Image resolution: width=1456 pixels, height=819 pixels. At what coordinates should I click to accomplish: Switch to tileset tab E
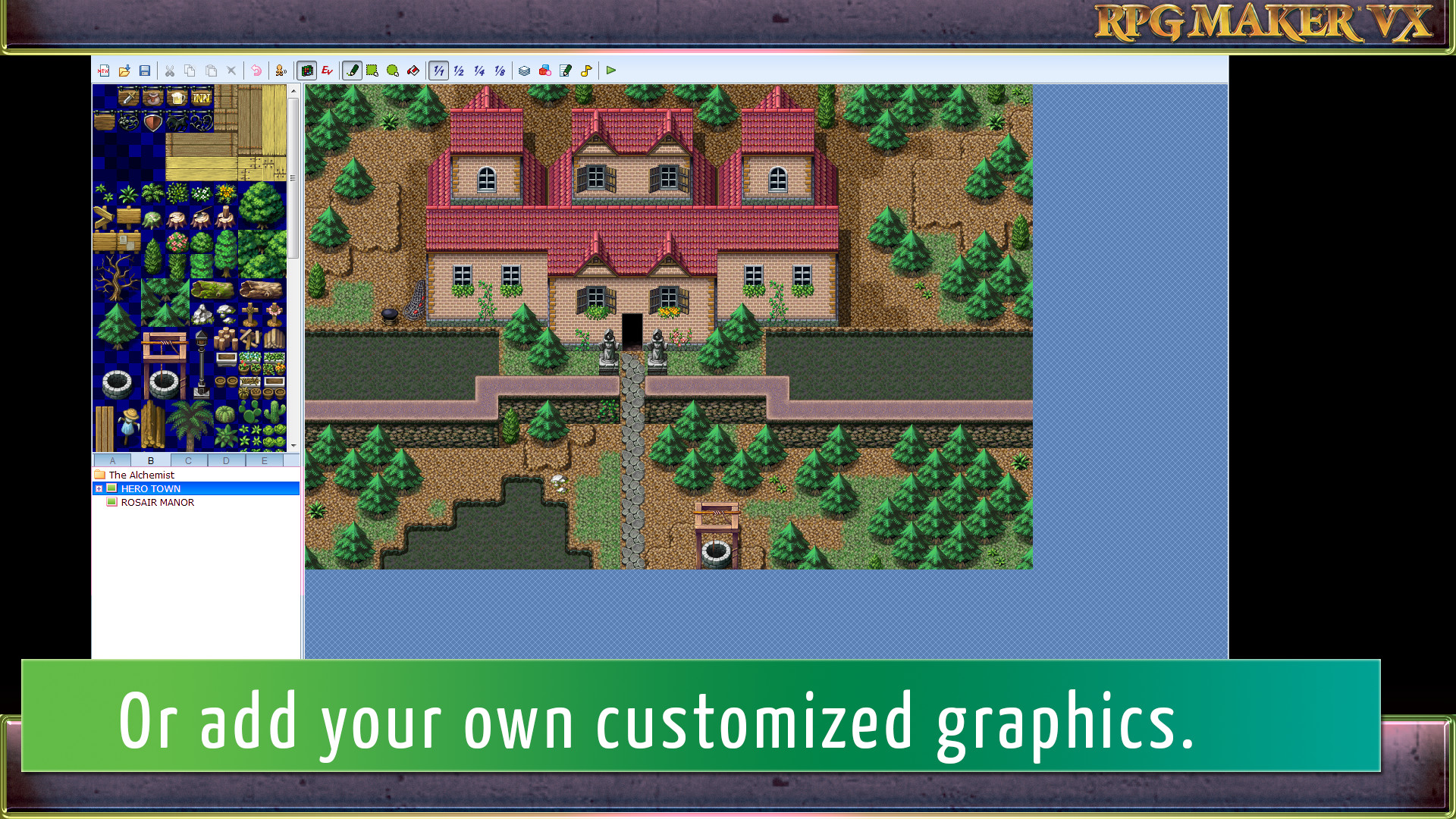(x=265, y=460)
